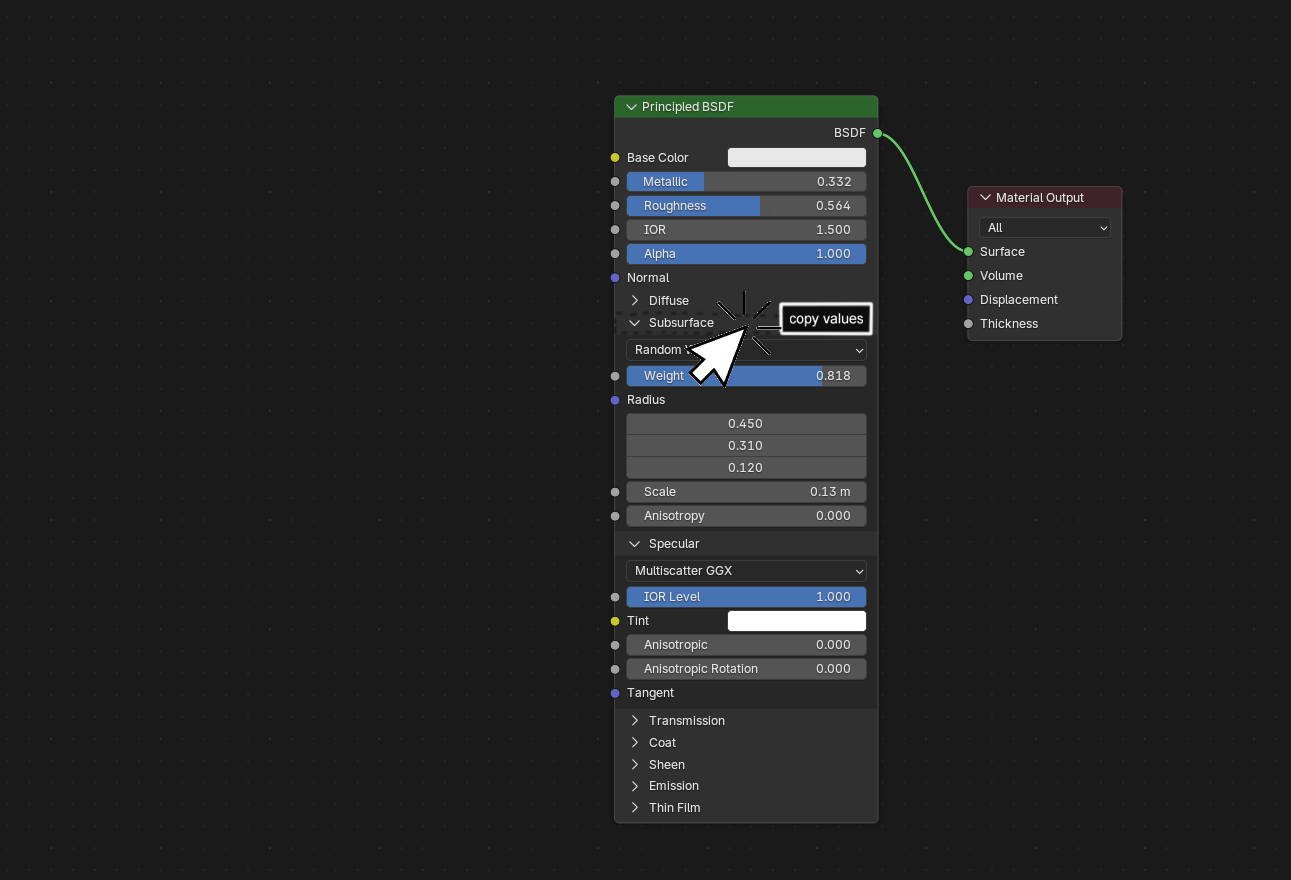Expand the Transmission panel
This screenshot has height=880, width=1291.
635,721
